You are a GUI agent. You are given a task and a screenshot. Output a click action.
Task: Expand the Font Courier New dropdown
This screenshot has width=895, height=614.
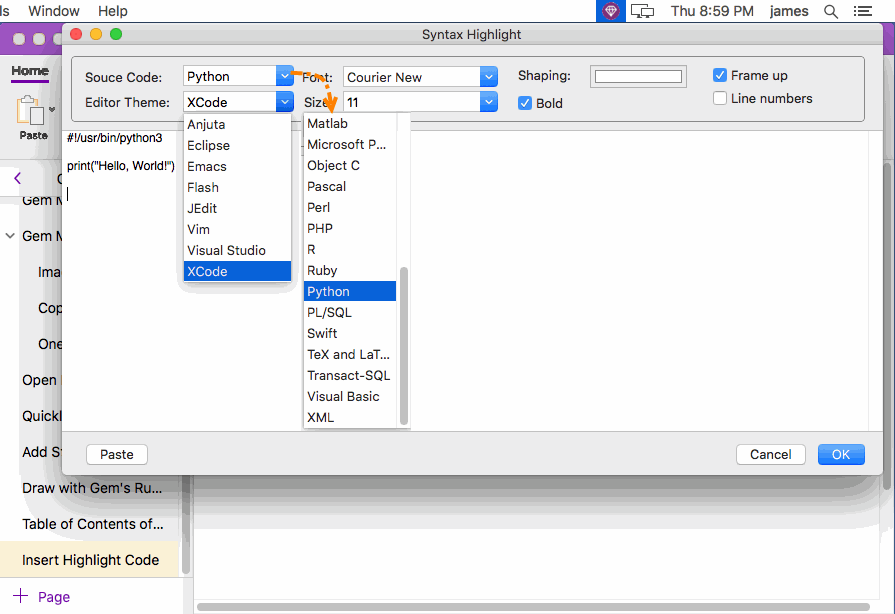tap(488, 77)
